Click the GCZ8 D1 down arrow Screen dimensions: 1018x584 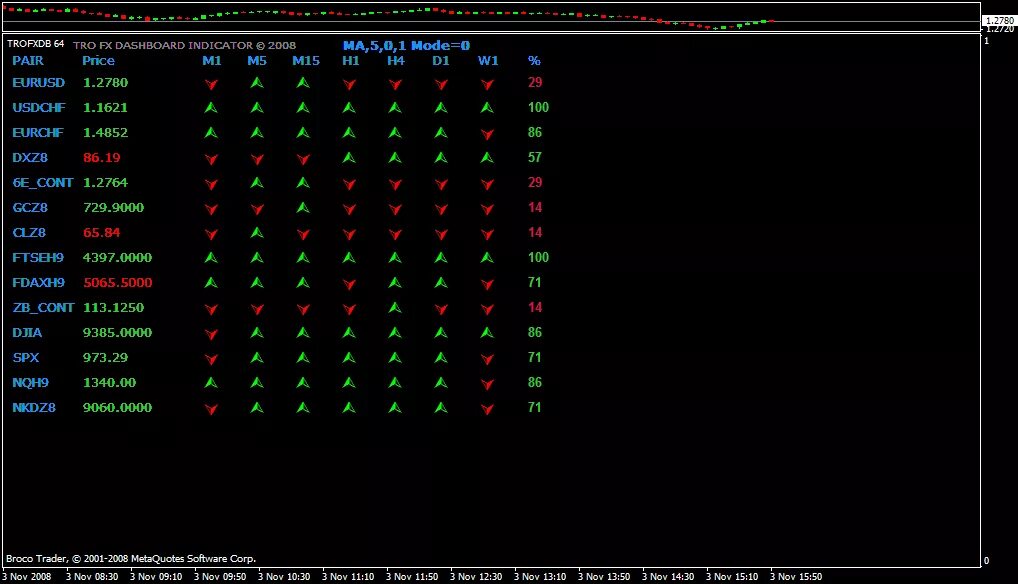441,209
